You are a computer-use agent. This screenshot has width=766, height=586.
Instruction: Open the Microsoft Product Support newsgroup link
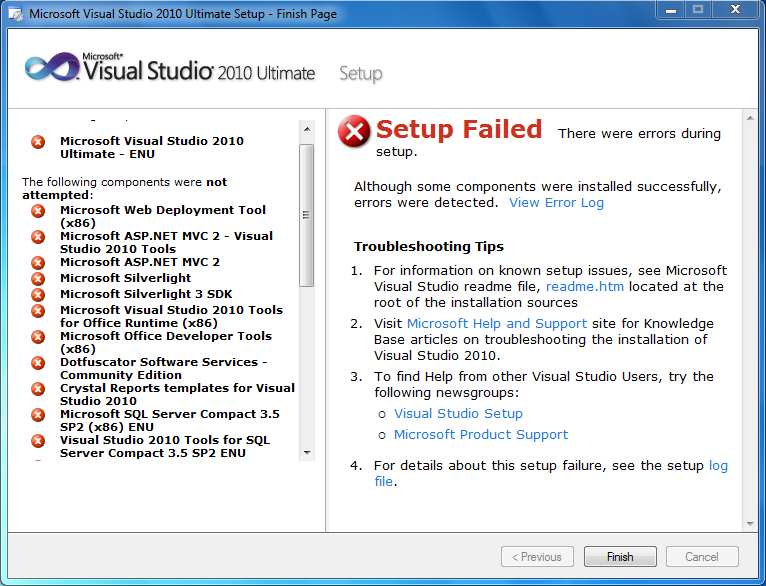pyautogui.click(x=481, y=435)
